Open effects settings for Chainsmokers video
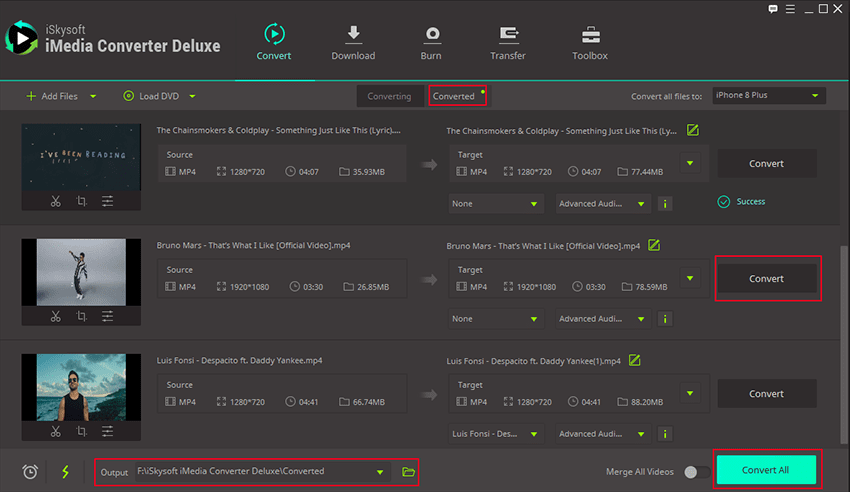Viewport: 850px width, 492px height. pos(107,202)
